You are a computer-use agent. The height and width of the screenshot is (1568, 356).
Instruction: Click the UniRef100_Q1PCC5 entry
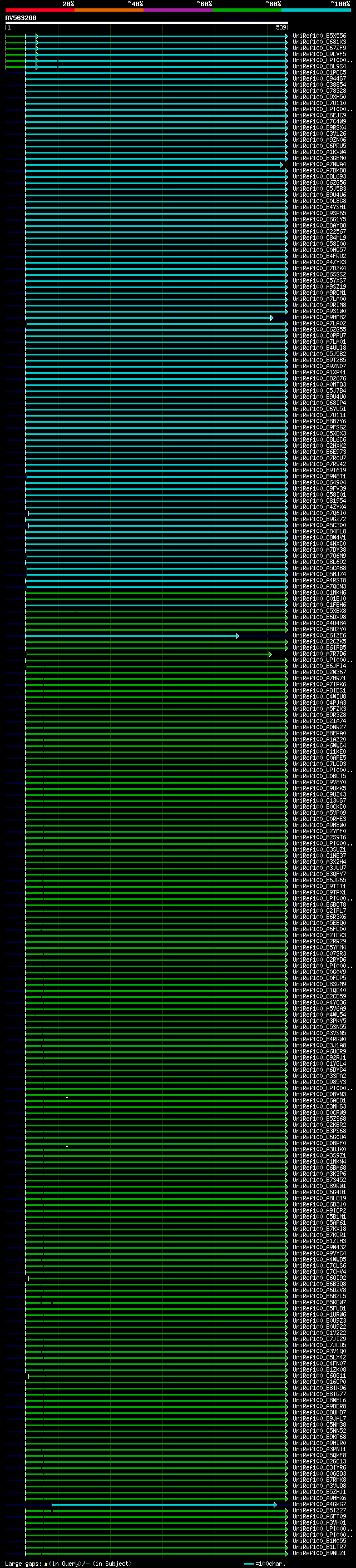point(319,72)
